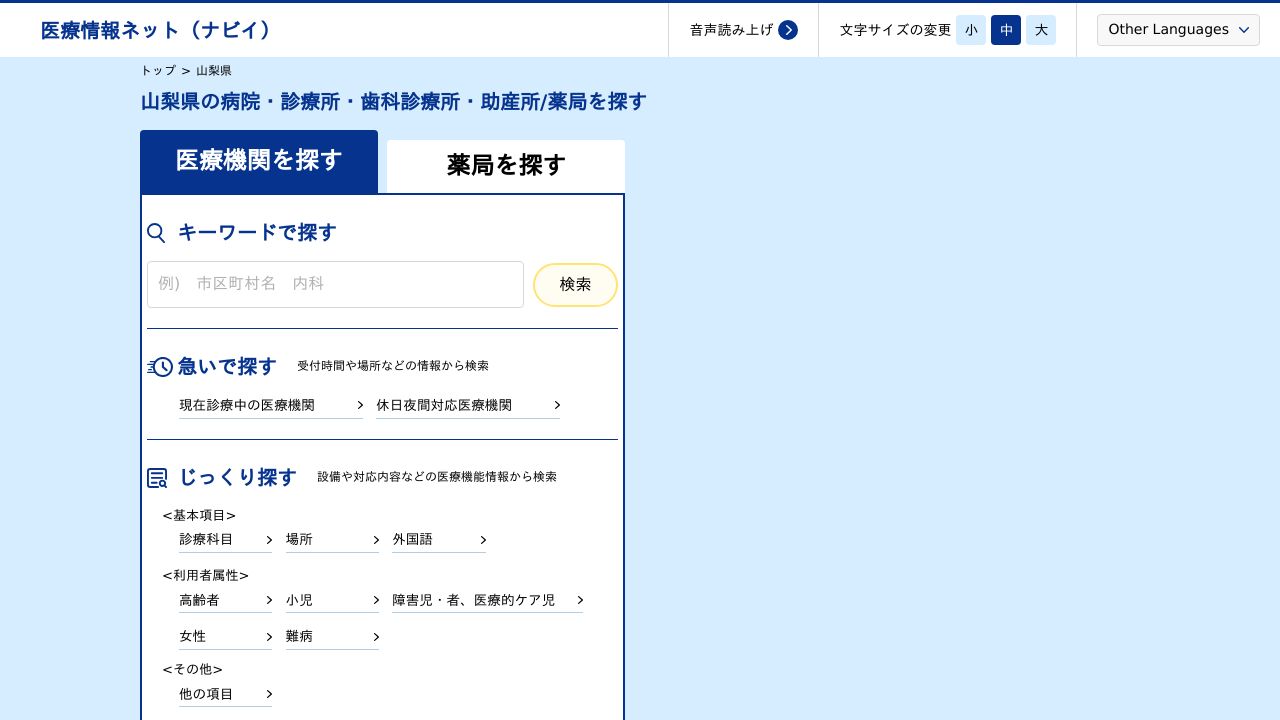
Task: Click the document icon beside じっくり探す
Action: [157, 478]
